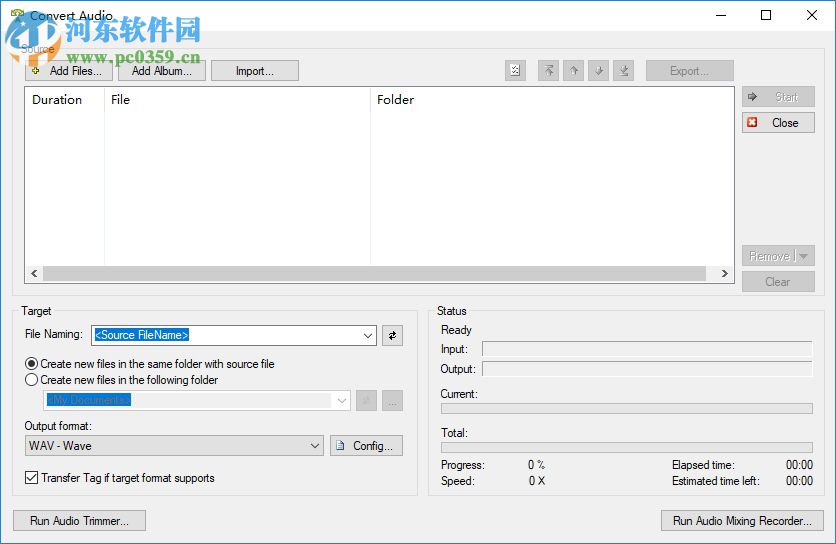Click left arrow of horizontal scrollbar

34,274
